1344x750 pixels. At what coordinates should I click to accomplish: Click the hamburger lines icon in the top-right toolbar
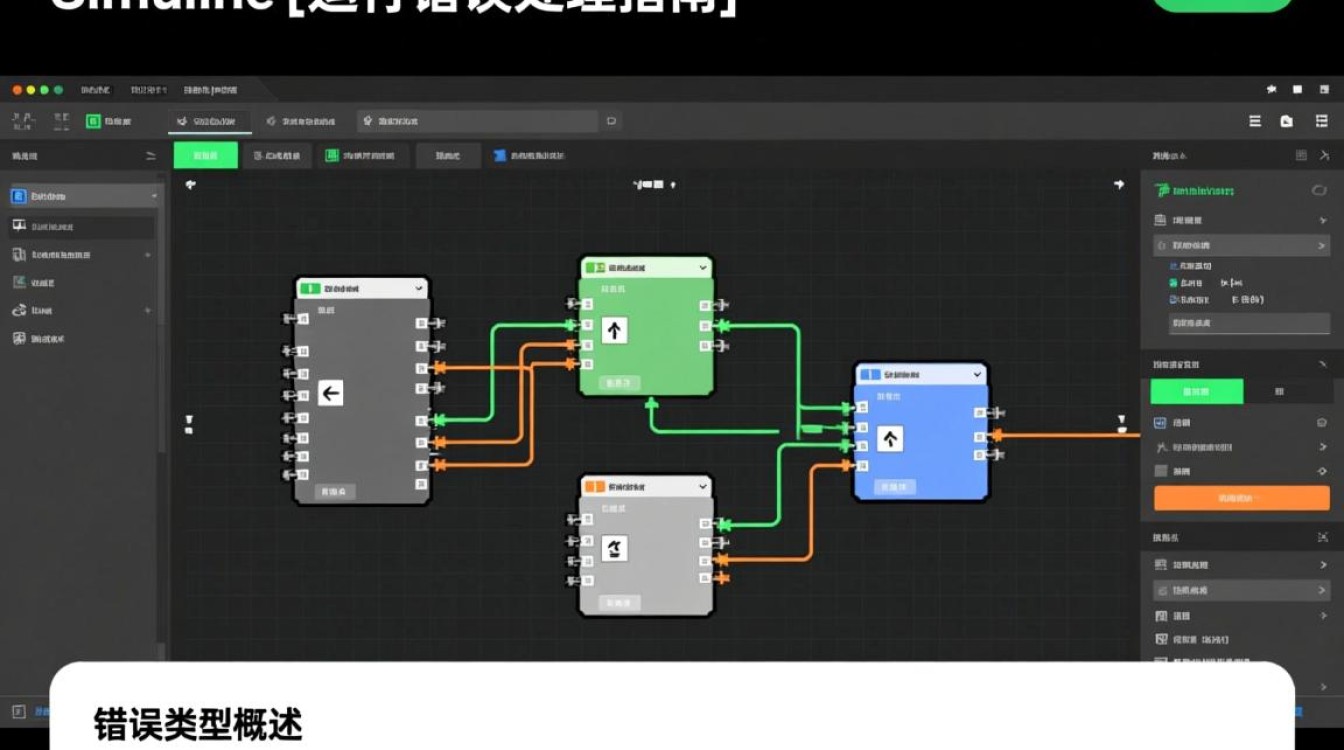point(1255,120)
